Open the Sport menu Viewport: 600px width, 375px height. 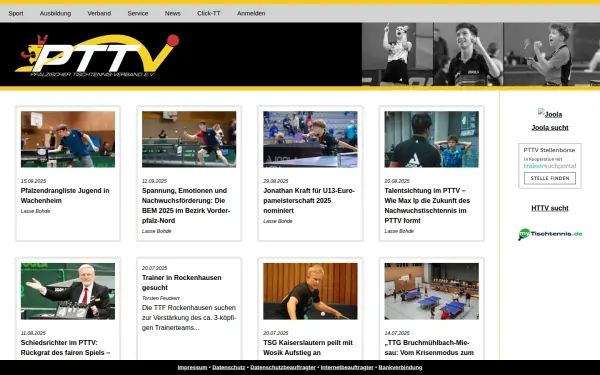(x=16, y=13)
